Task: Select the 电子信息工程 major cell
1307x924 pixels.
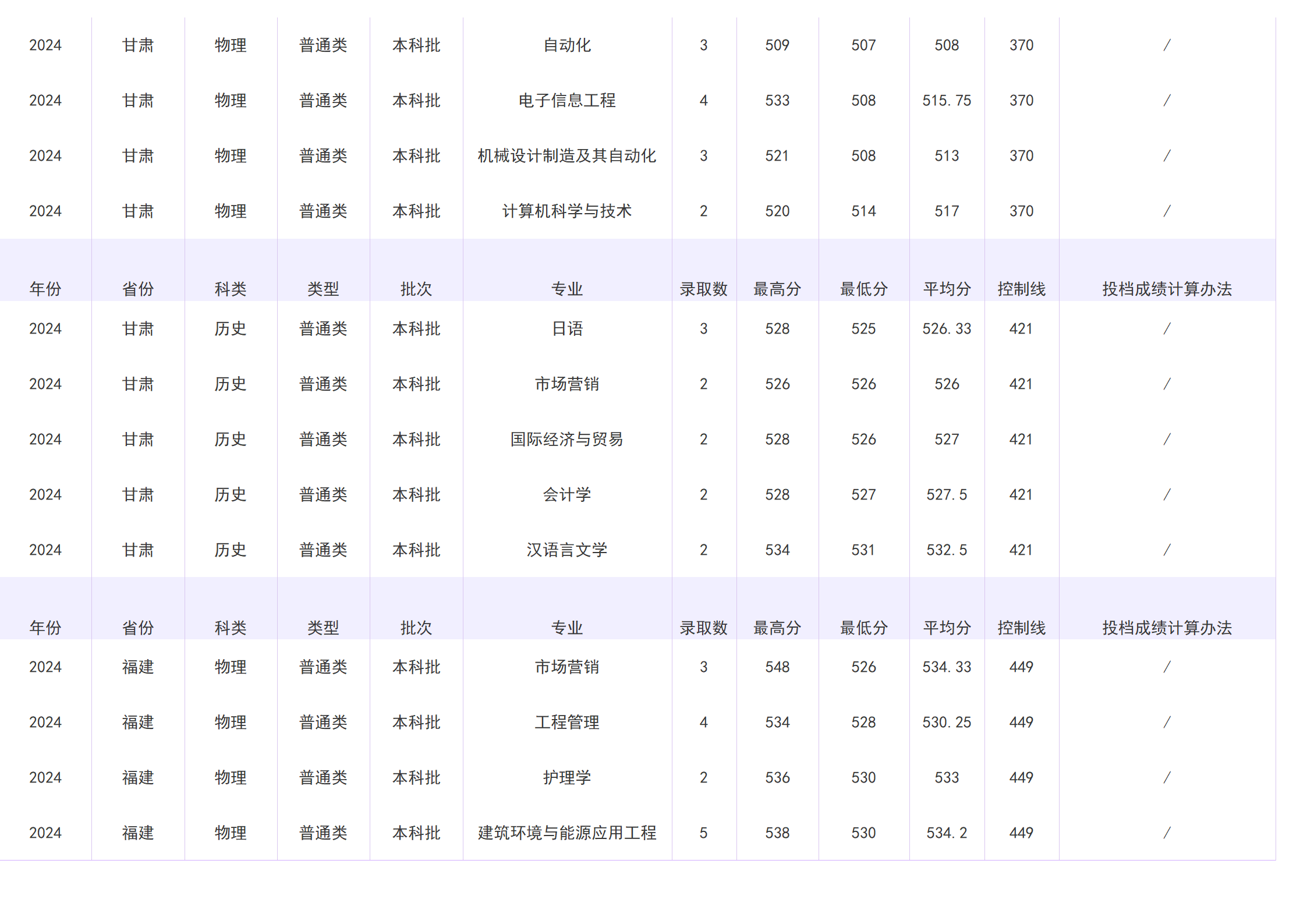Action: pos(567,101)
